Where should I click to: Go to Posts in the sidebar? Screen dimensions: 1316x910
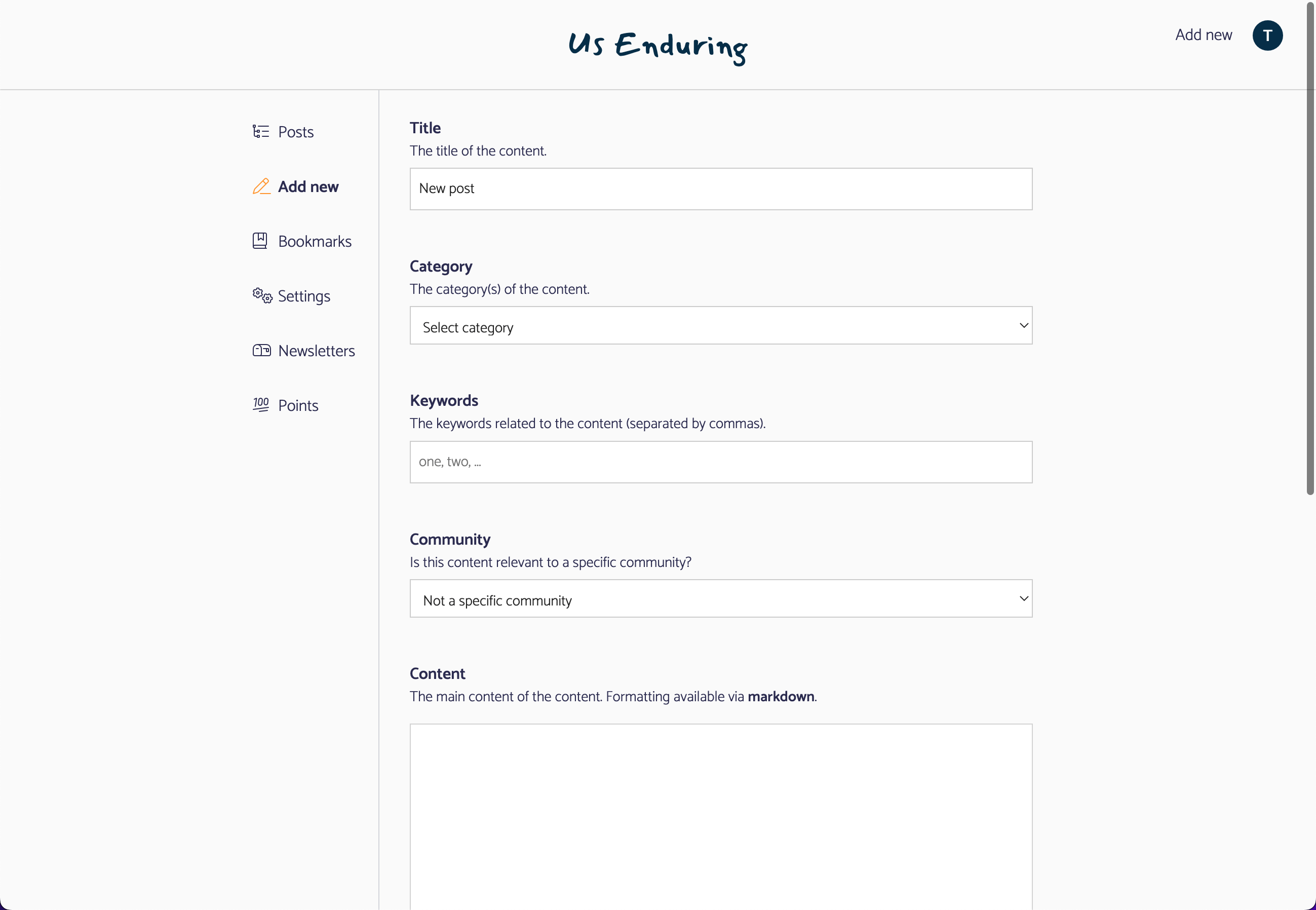(x=296, y=132)
